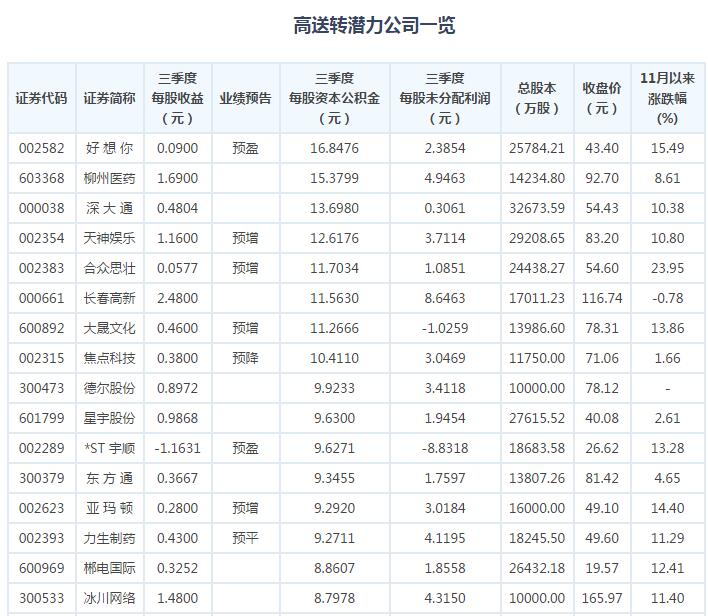Click the 三季度每股资本公积金 column header
This screenshot has width=708, height=616.
point(334,98)
